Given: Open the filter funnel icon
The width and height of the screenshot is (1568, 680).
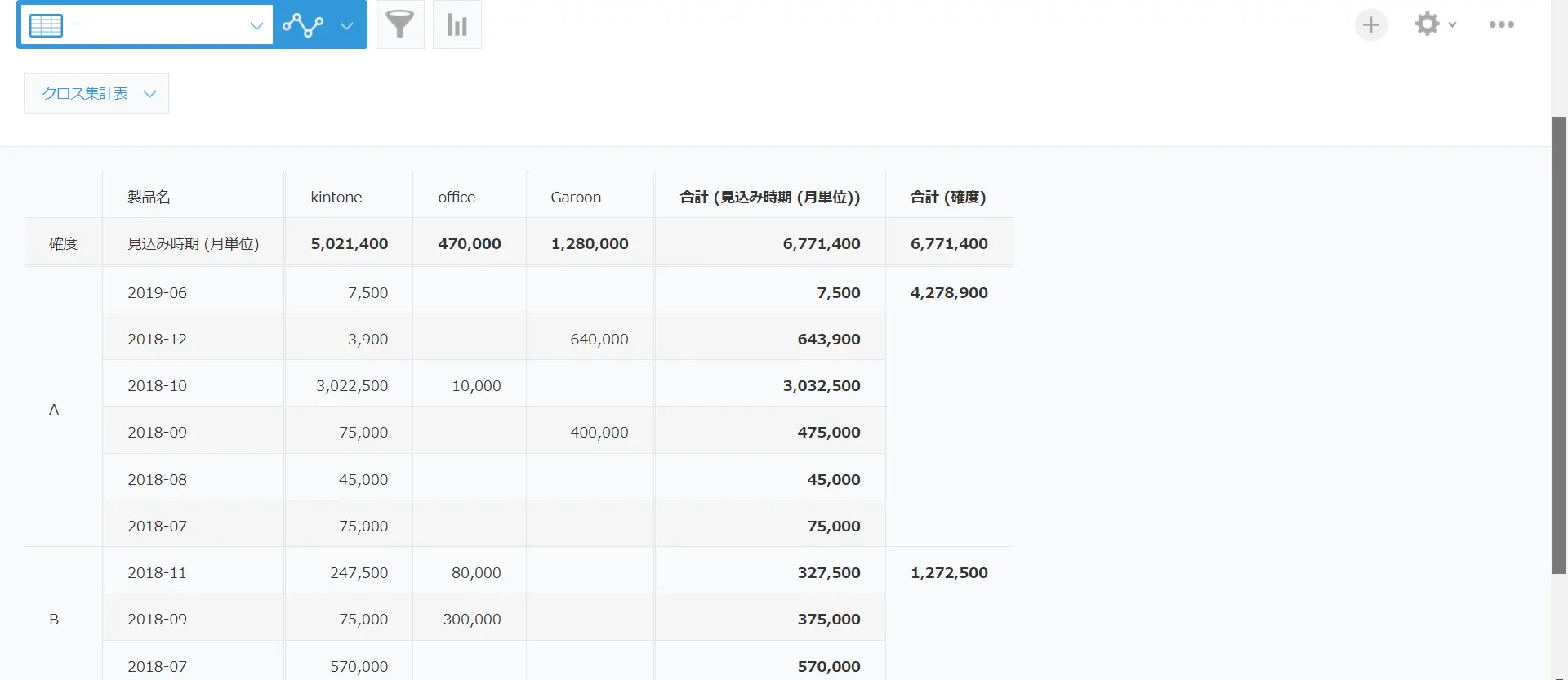Looking at the screenshot, I should [399, 24].
